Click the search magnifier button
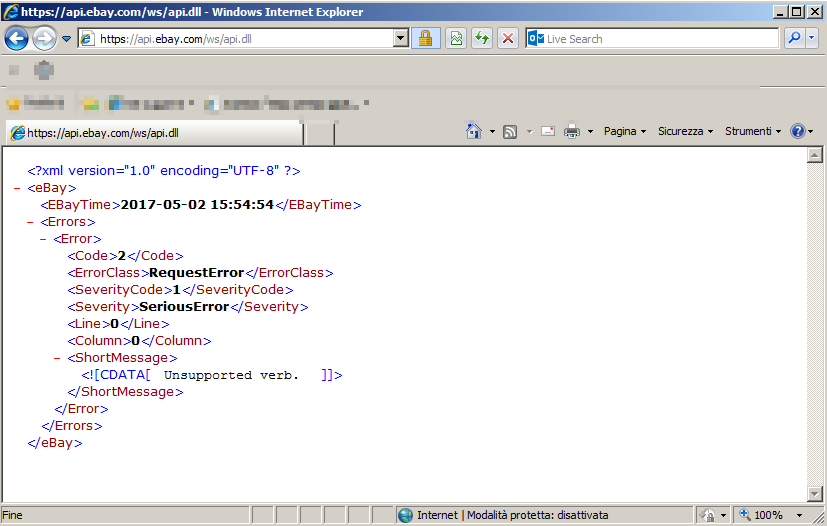 tap(794, 39)
